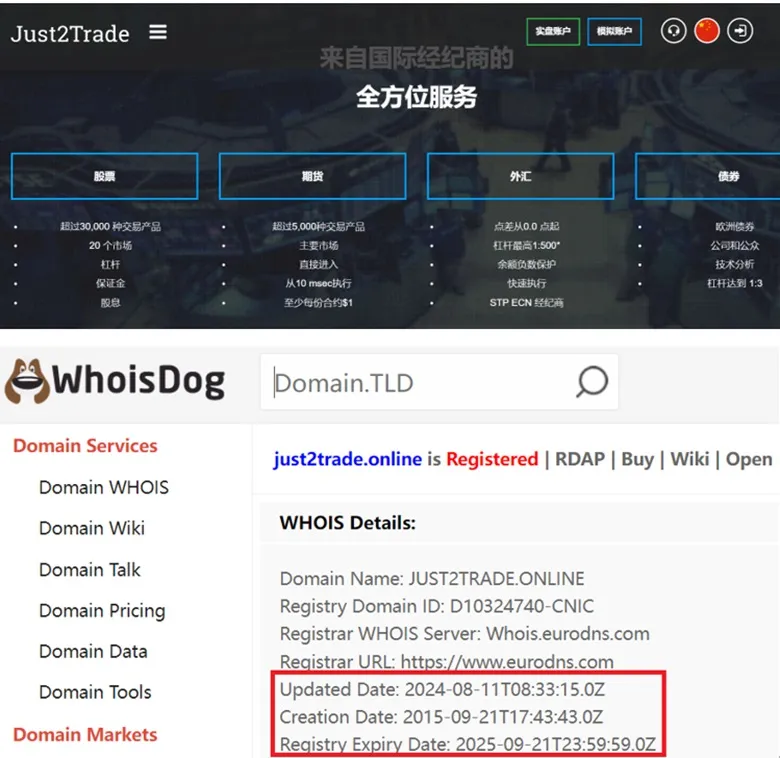The height and width of the screenshot is (758, 780).
Task: Open Domain Markets section heading
Action: point(85,735)
